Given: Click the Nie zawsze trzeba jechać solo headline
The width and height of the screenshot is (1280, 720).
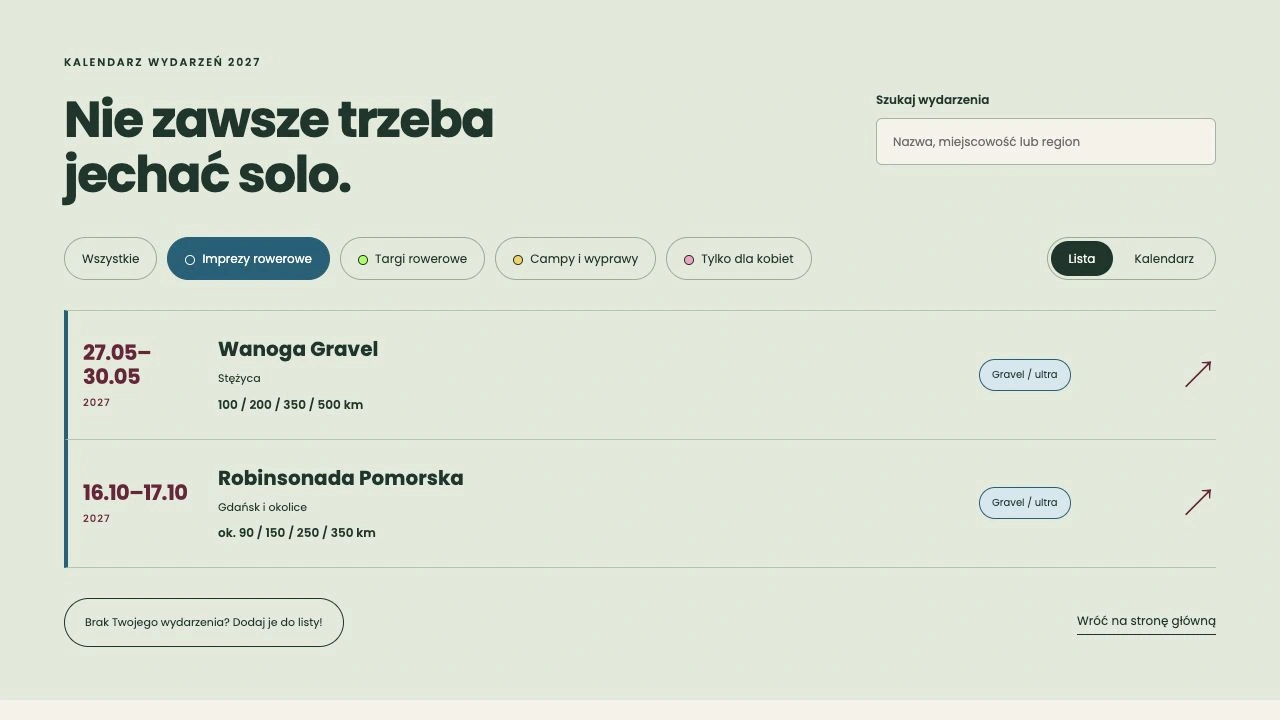Looking at the screenshot, I should click(279, 147).
